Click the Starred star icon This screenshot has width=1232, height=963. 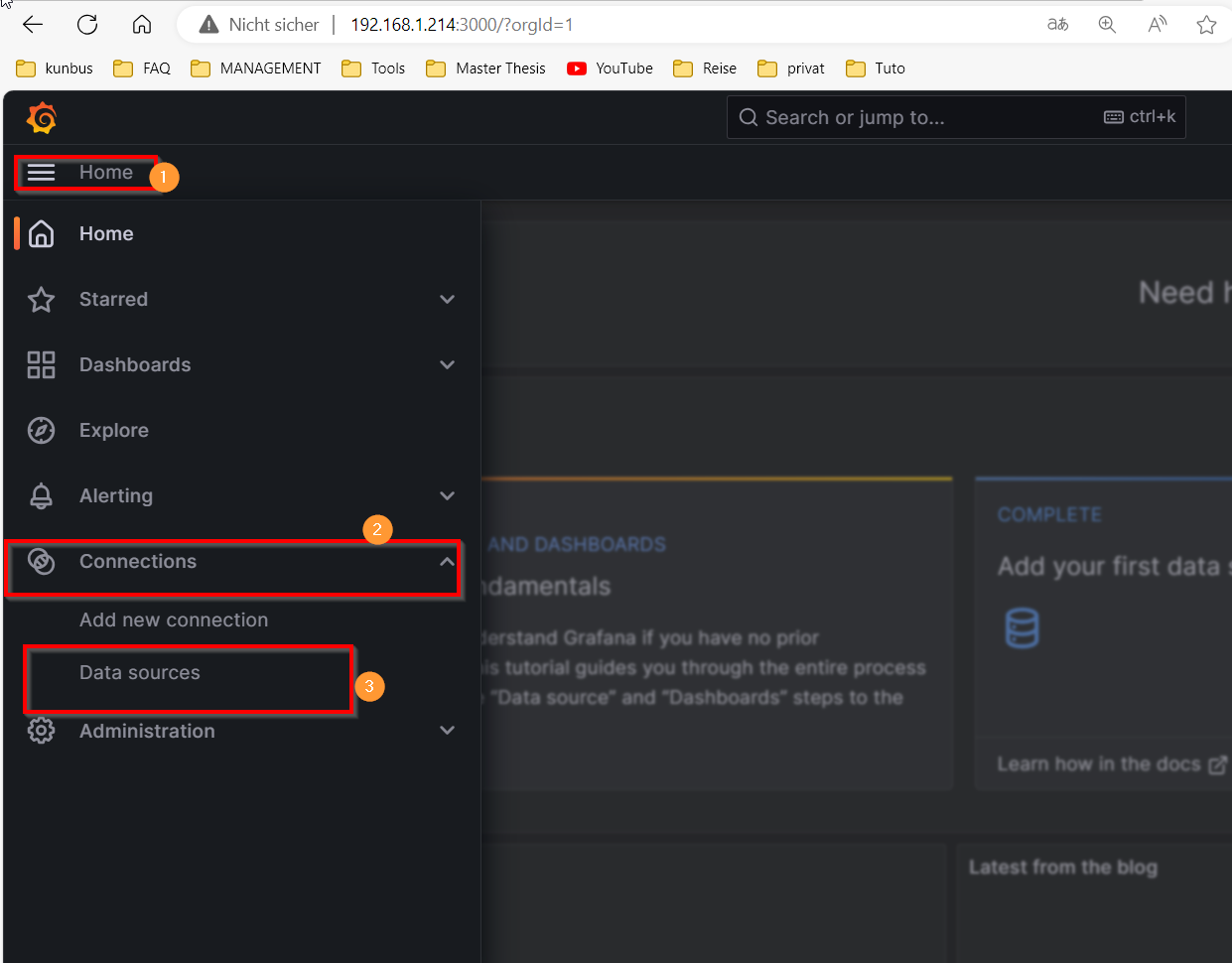click(x=41, y=299)
